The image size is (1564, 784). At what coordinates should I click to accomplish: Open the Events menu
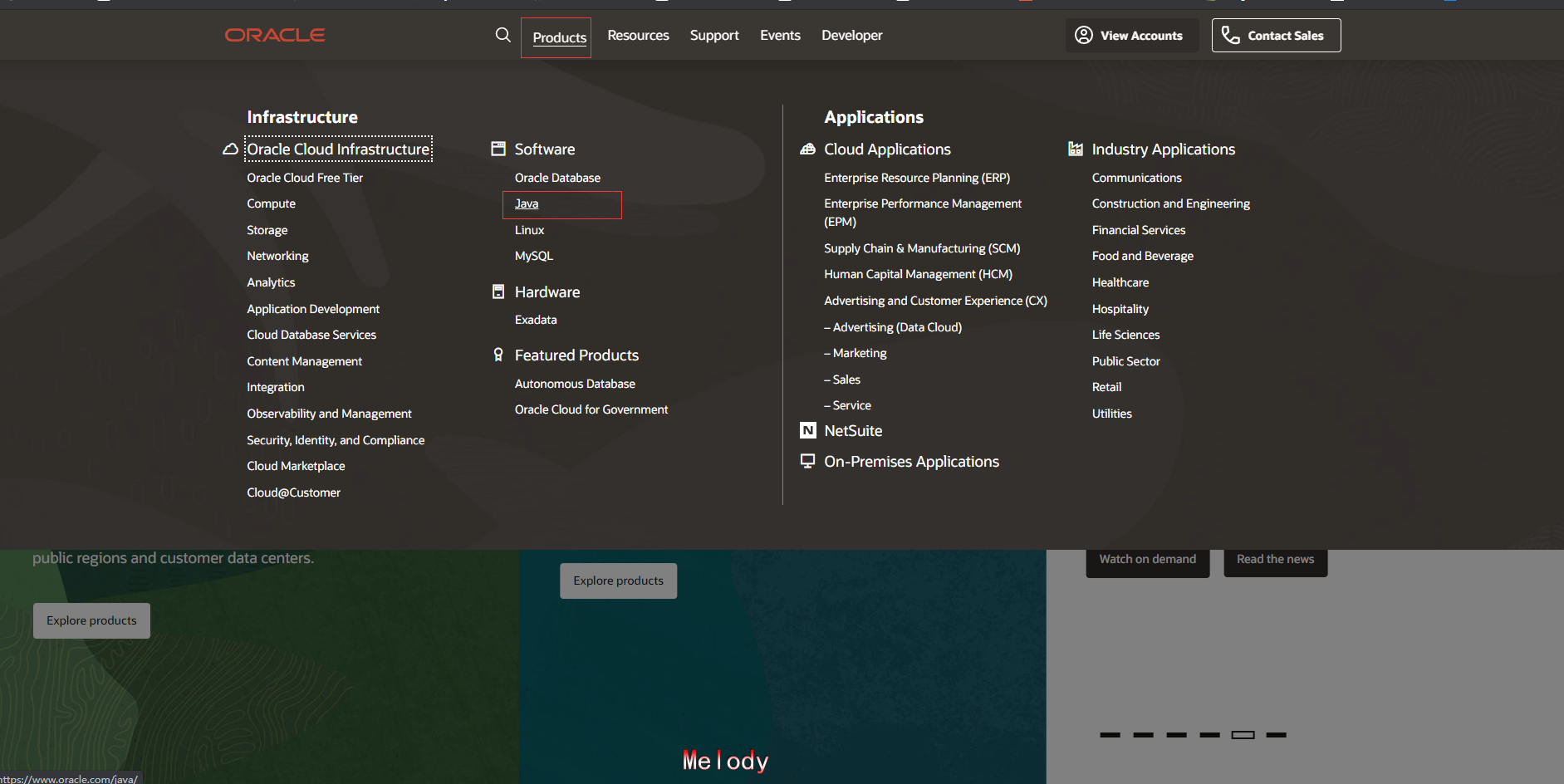[780, 35]
